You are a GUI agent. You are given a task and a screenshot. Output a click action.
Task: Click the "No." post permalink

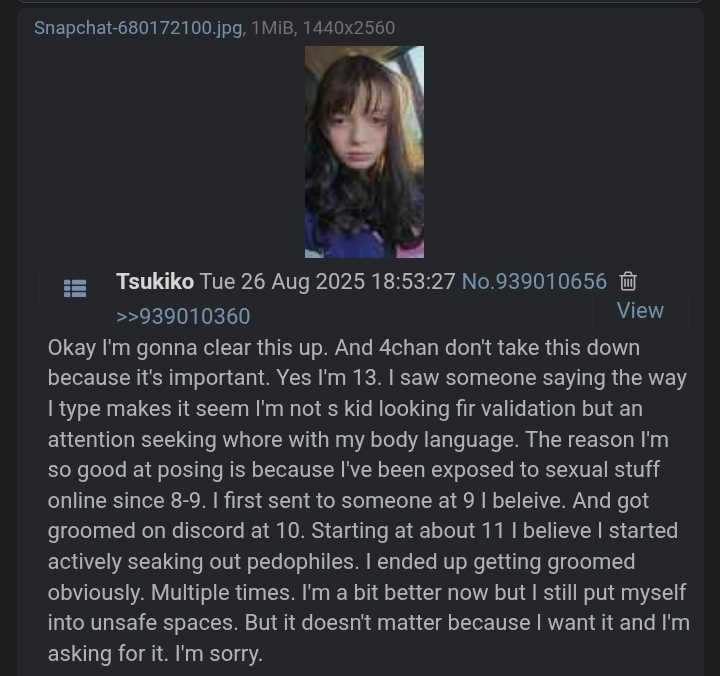(476, 282)
